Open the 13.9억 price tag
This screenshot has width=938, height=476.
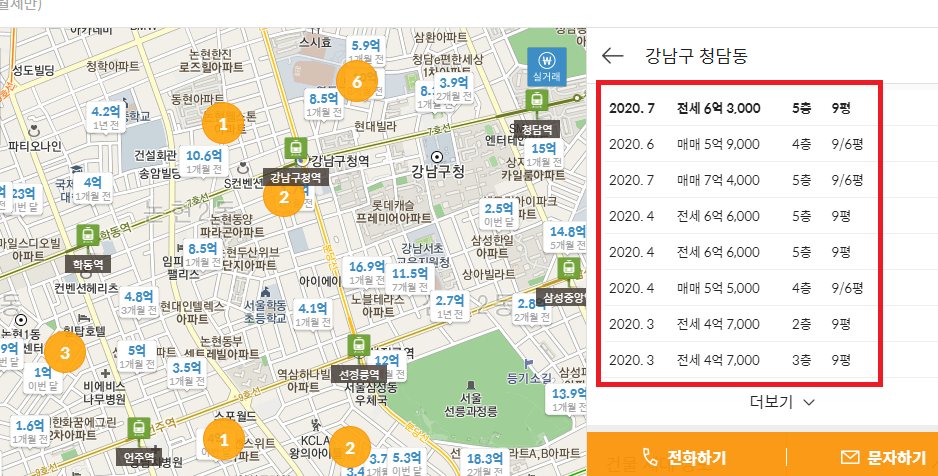(568, 400)
